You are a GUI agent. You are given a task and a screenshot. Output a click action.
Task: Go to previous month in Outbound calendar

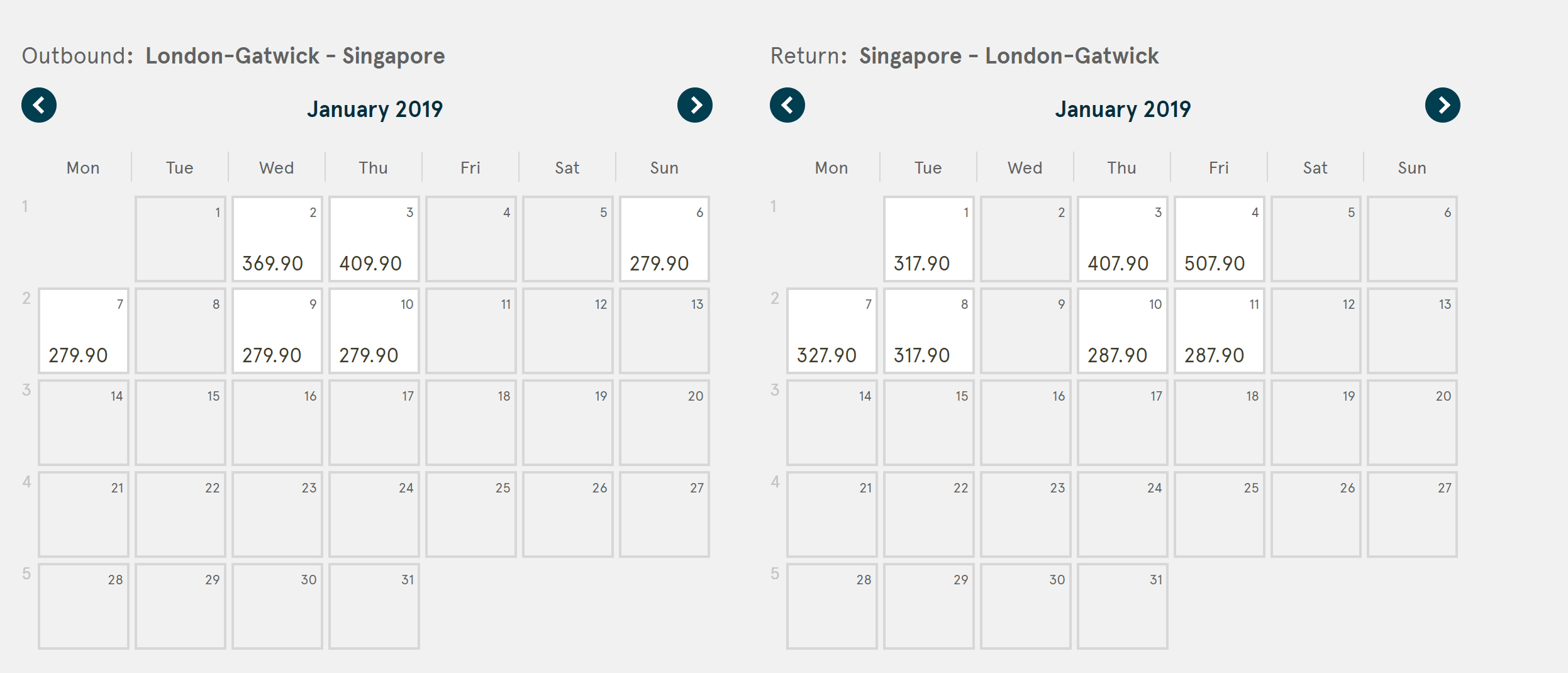[39, 105]
